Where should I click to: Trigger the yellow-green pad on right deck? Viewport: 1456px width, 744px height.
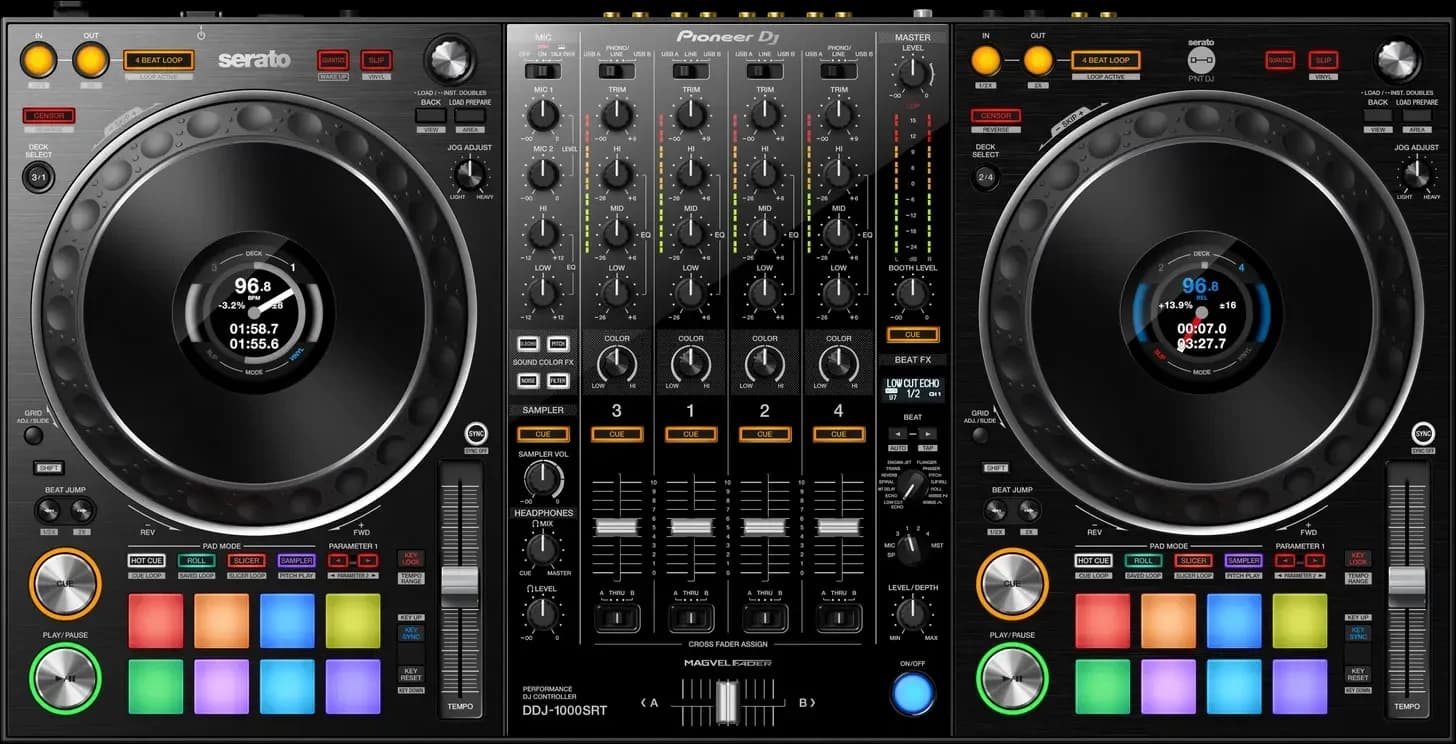1300,621
